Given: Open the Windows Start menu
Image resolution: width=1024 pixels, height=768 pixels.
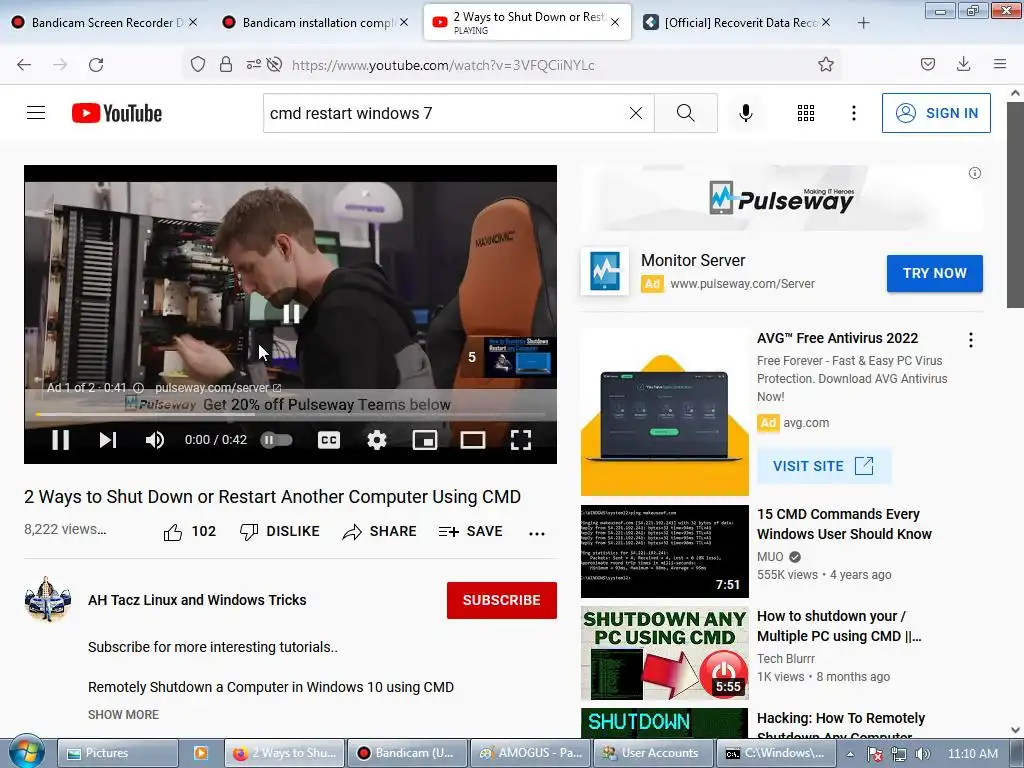Looking at the screenshot, I should 27,752.
